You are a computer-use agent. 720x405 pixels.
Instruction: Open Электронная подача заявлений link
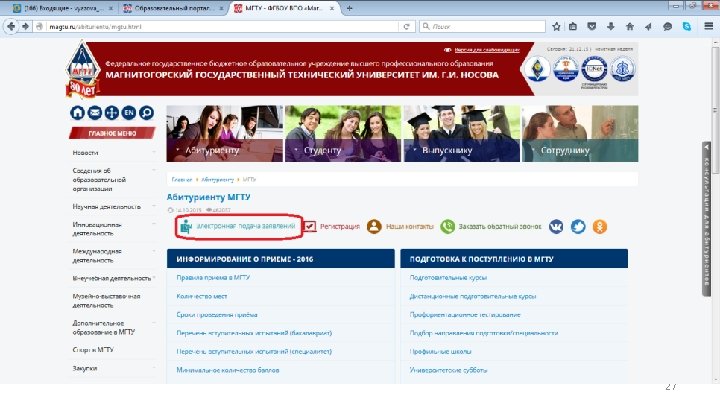[246, 226]
